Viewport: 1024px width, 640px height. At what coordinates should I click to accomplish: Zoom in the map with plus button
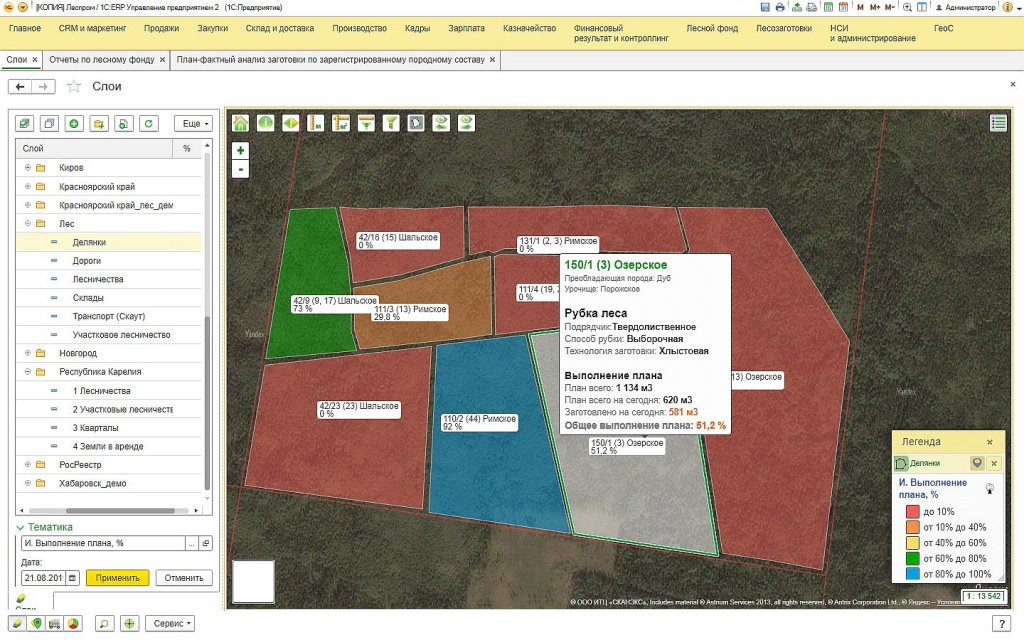240,151
